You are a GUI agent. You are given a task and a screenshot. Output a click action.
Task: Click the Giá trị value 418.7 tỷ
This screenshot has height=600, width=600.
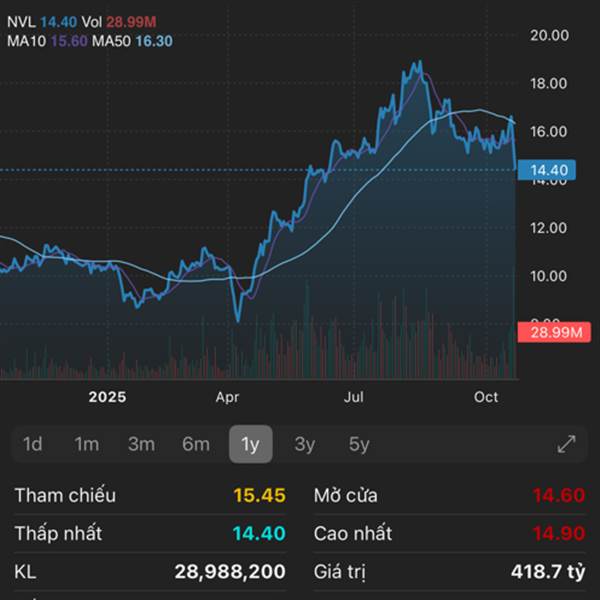point(548,571)
